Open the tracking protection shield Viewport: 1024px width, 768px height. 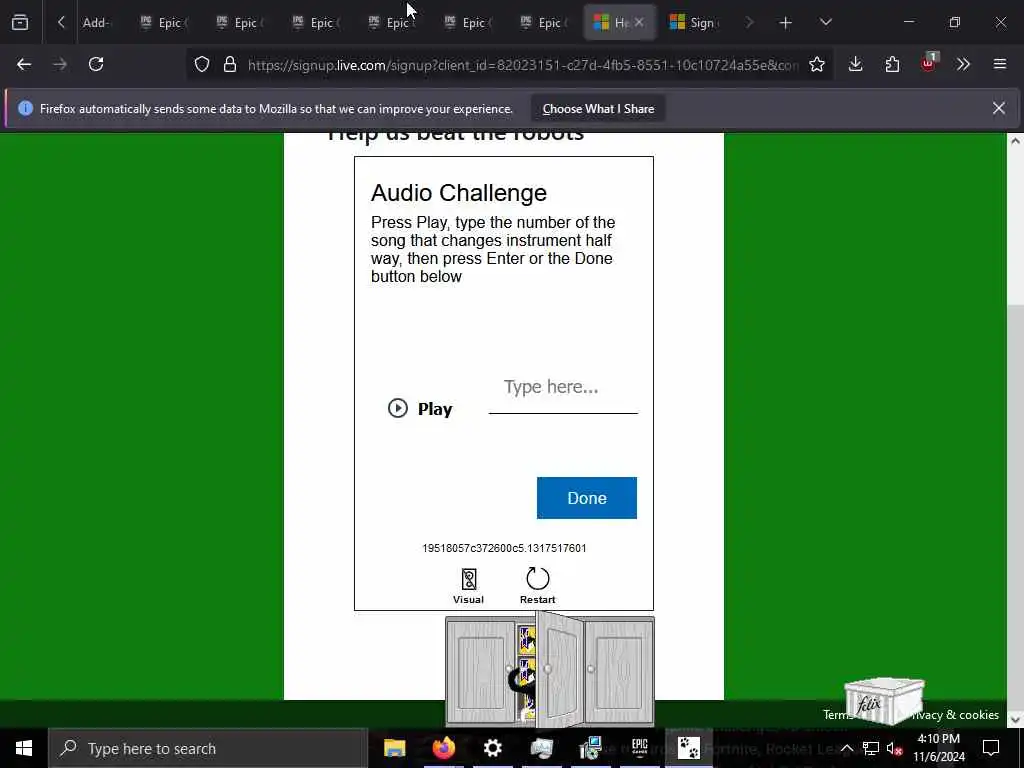tap(202, 64)
